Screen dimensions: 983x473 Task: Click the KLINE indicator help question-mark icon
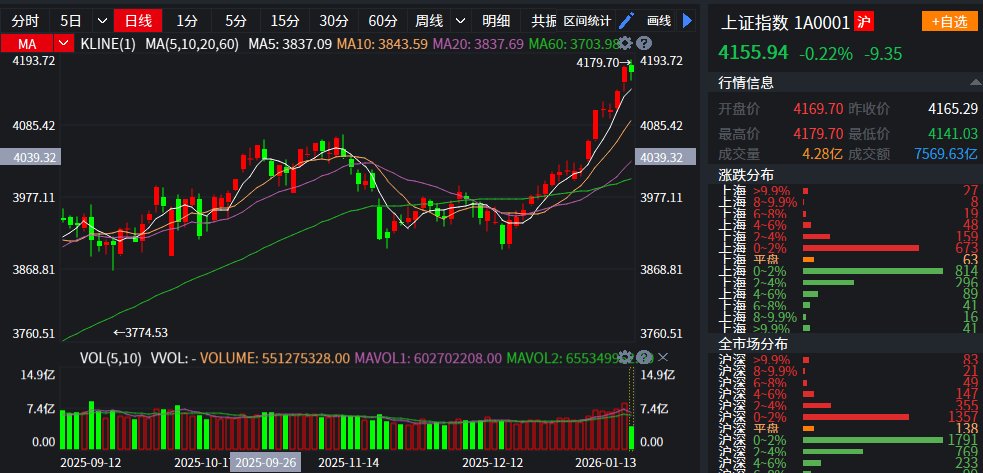click(643, 43)
